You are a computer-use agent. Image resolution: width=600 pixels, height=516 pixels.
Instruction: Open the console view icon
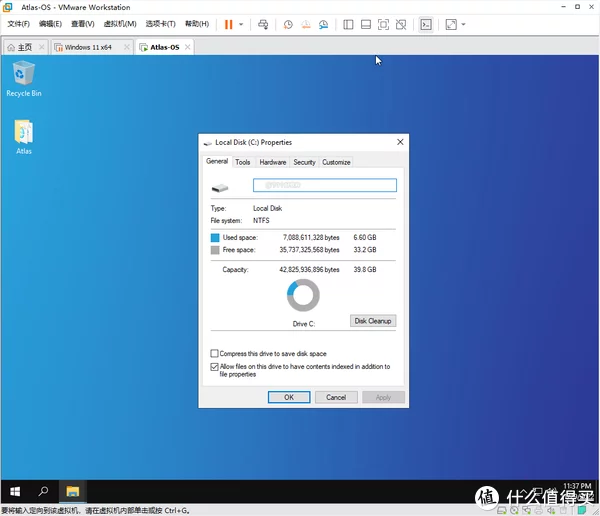click(426, 24)
